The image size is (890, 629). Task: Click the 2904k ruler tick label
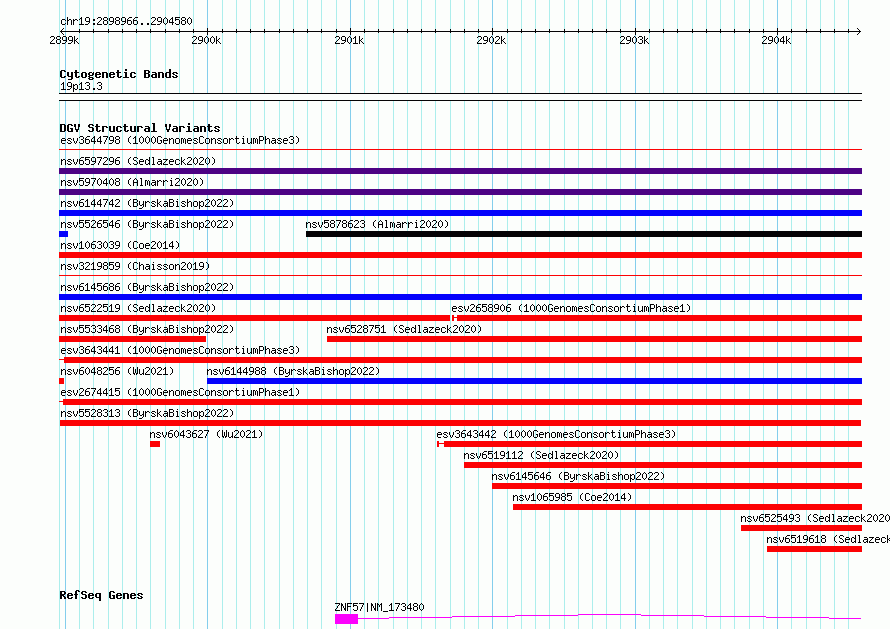pos(776,40)
